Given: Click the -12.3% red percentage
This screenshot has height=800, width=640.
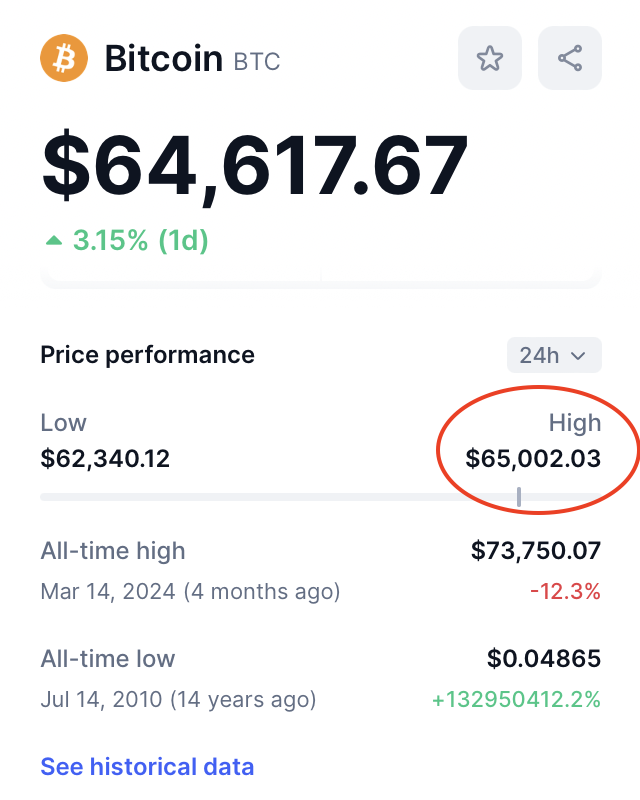Looking at the screenshot, I should (565, 591).
